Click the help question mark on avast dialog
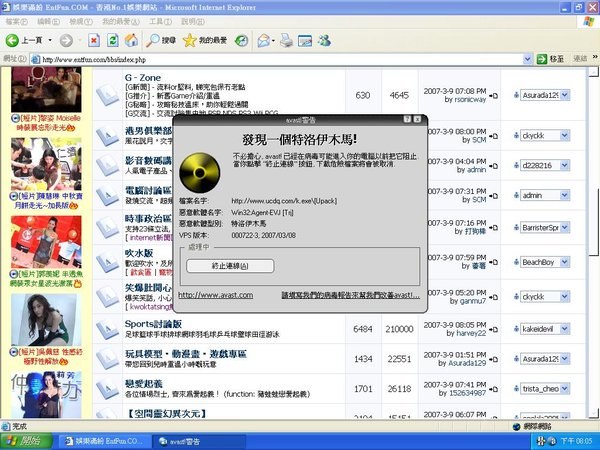The image size is (600, 450). tap(407, 119)
